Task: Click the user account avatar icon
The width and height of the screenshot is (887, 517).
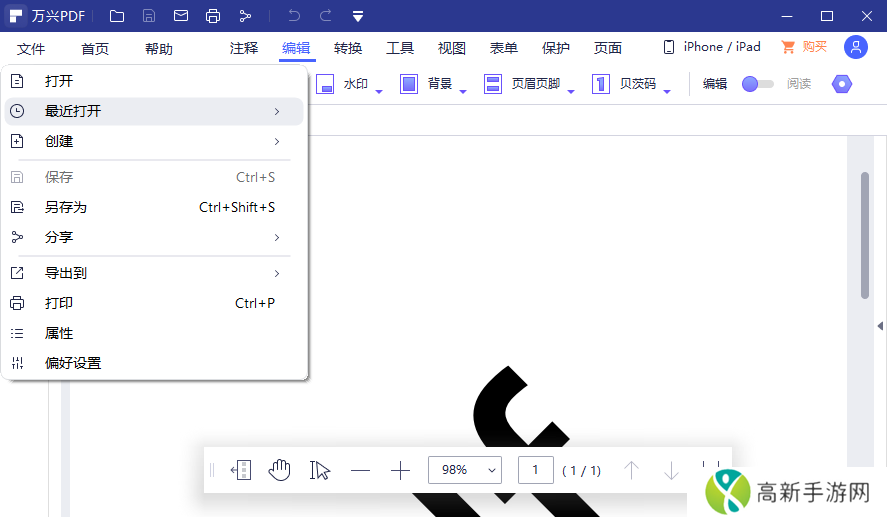Action: pos(855,47)
